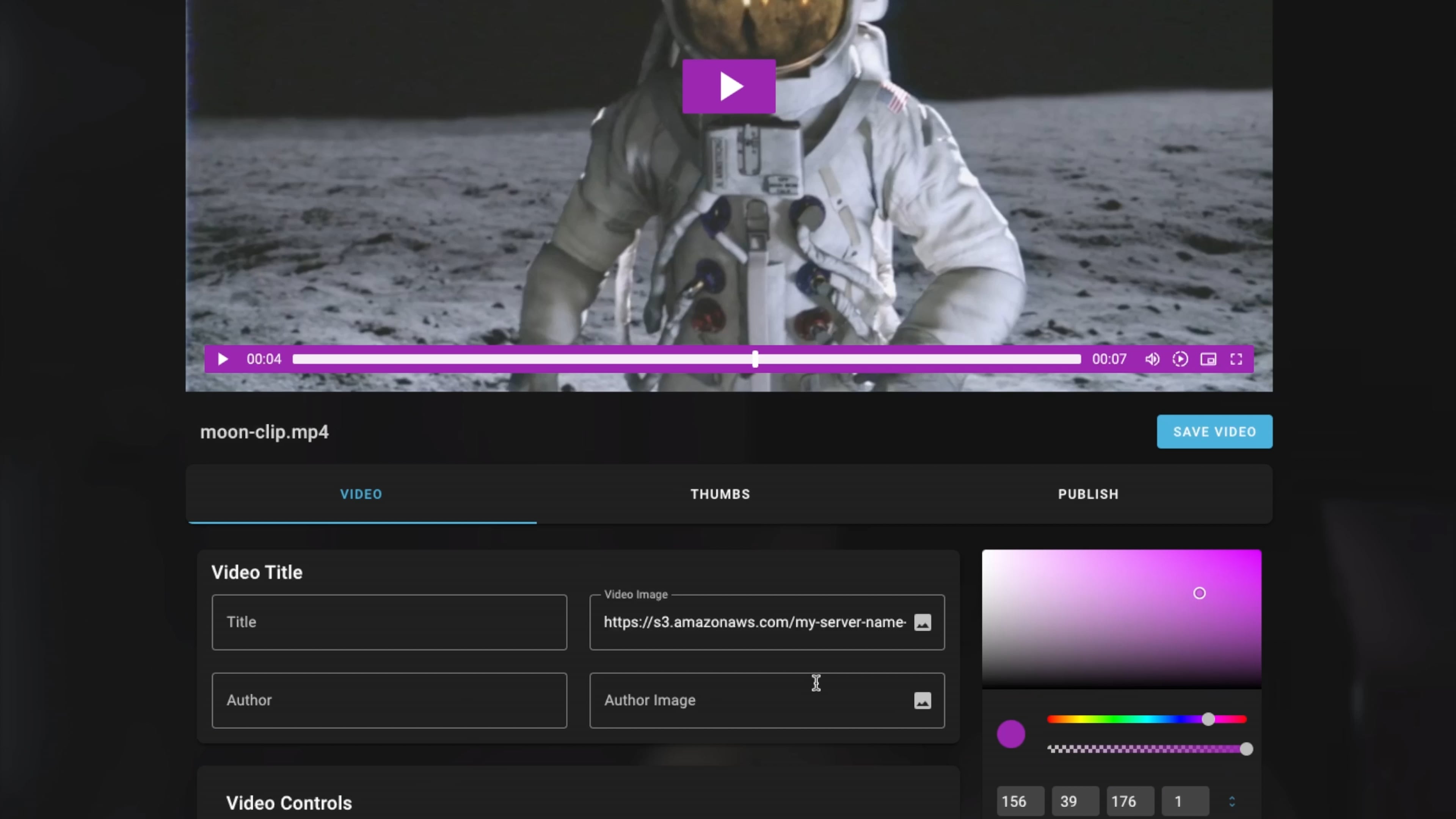Open the Publish tab
Image resolution: width=1456 pixels, height=819 pixels.
click(1088, 494)
